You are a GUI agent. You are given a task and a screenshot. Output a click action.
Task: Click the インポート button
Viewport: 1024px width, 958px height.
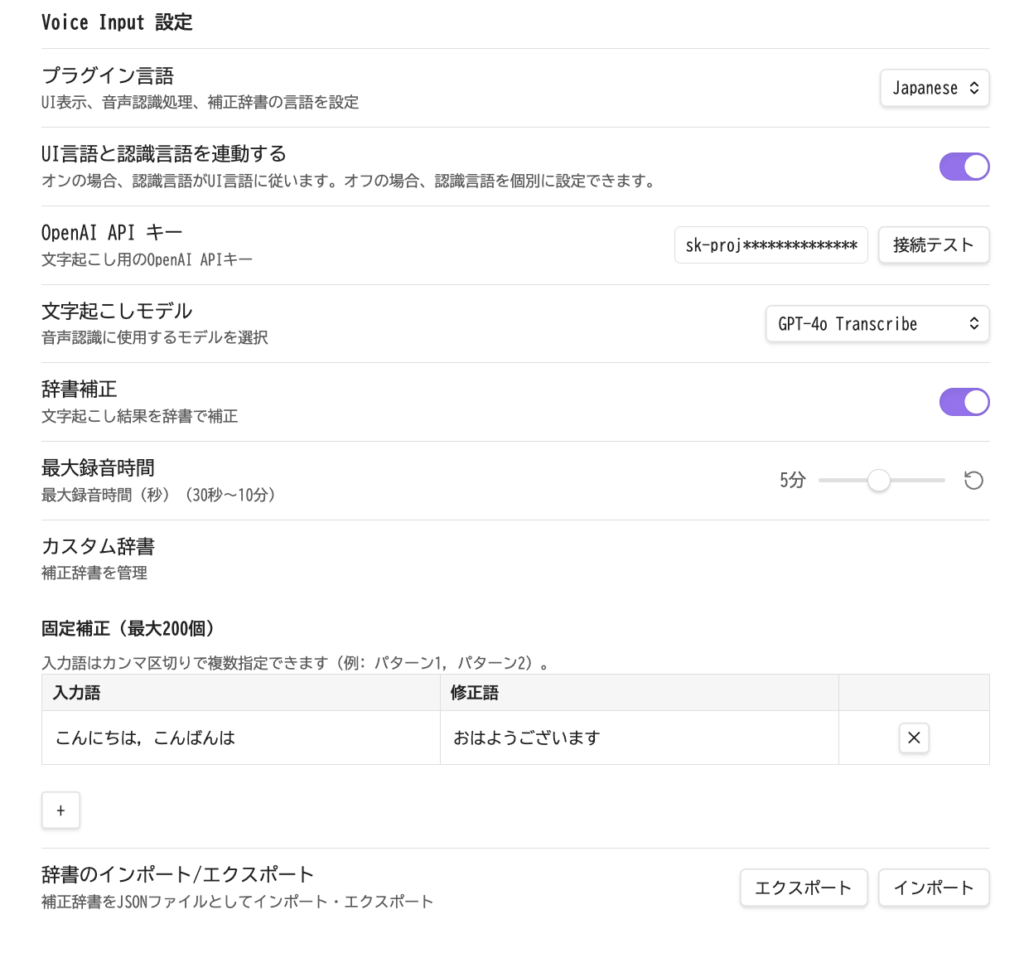click(x=933, y=887)
